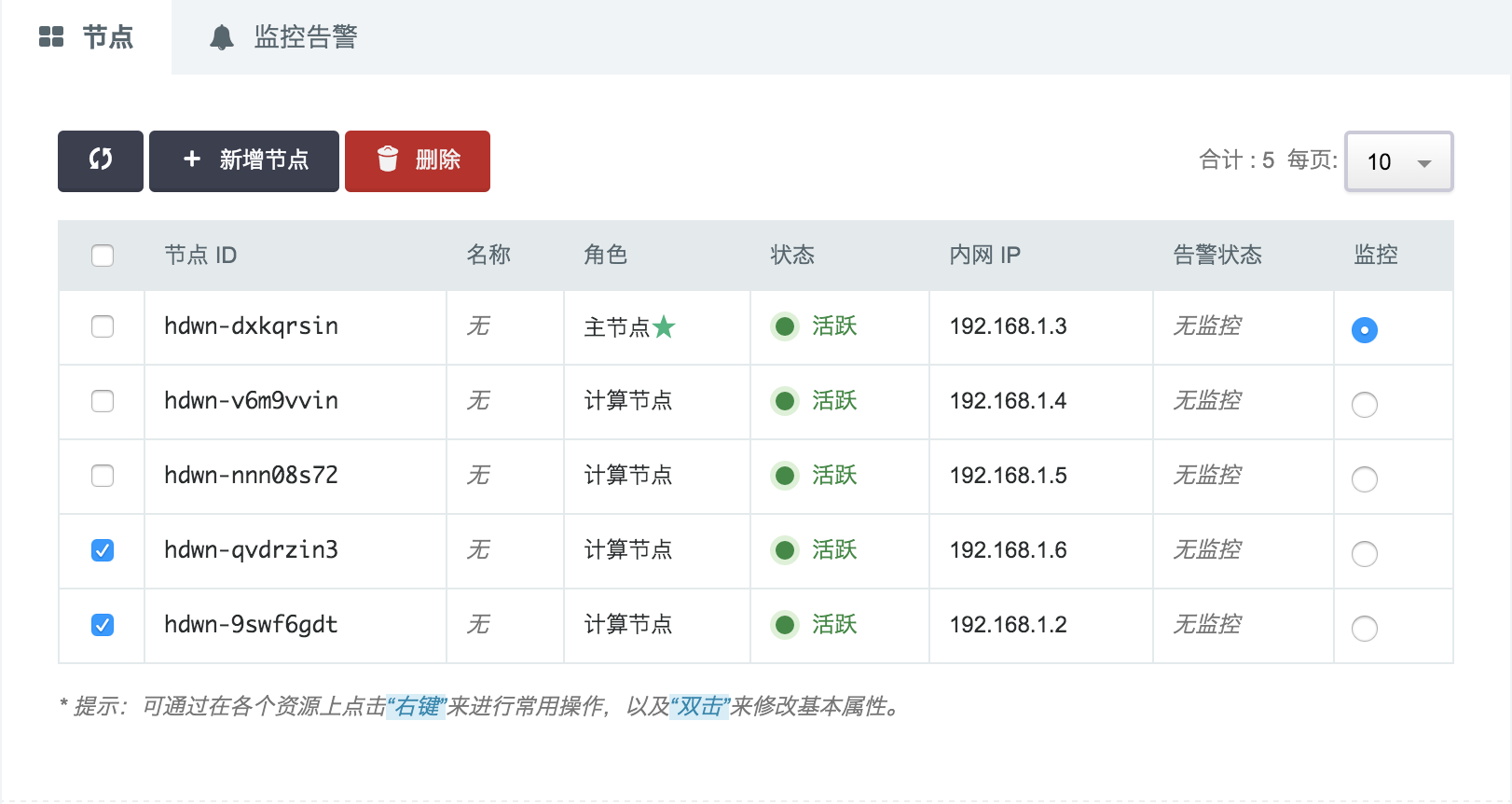Select monitor radio for 192.168.1.4
Viewport: 1512px width, 804px height.
(x=1365, y=405)
